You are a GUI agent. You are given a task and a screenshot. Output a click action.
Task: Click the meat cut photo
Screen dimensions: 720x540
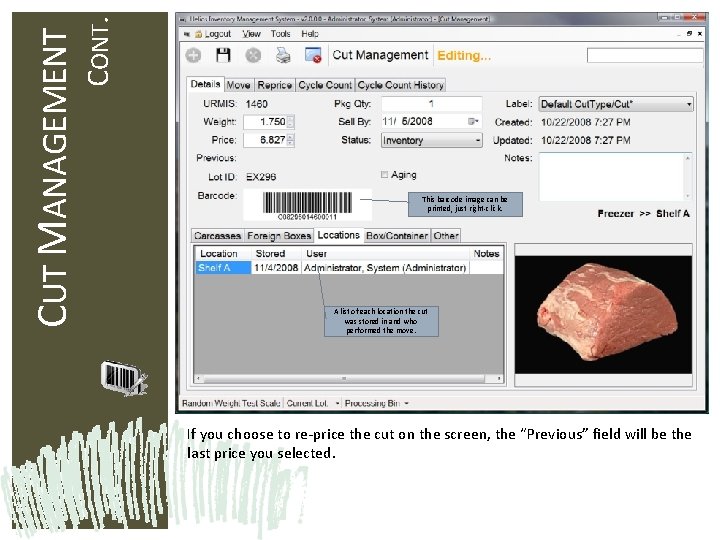tap(603, 315)
